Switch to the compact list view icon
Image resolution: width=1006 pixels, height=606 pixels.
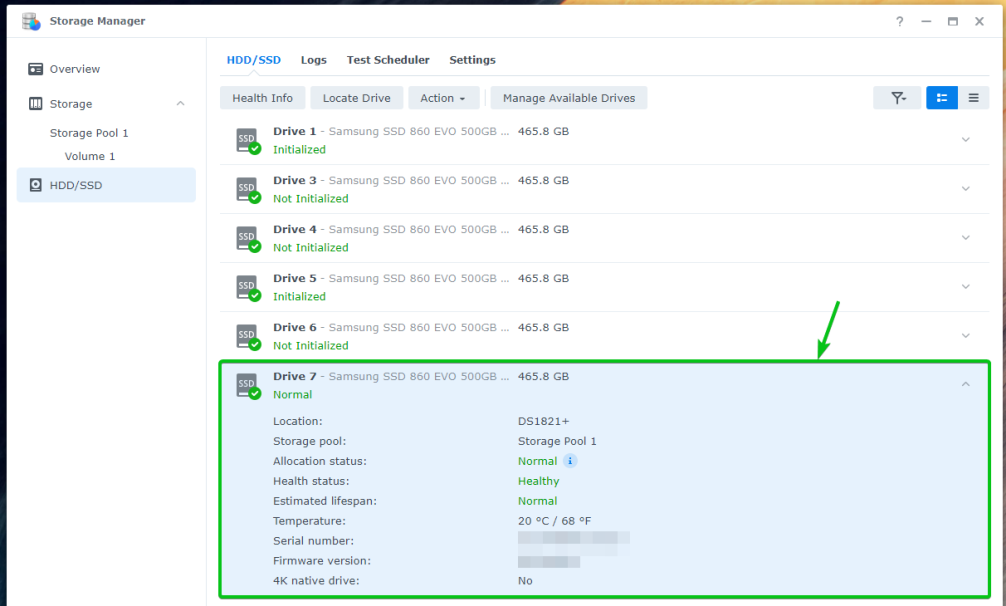[x=973, y=97]
